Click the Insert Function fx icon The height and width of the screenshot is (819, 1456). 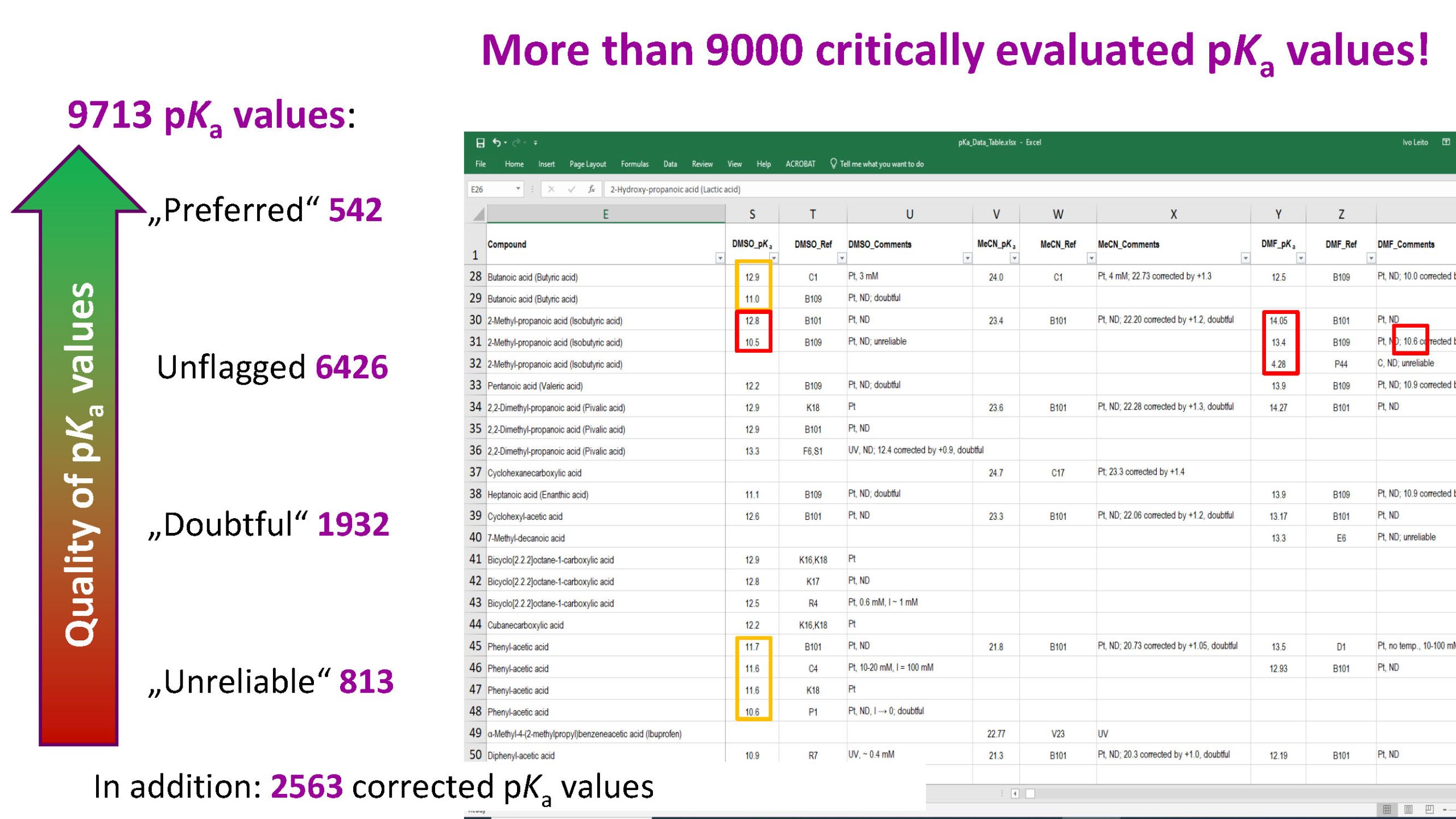pos(591,189)
